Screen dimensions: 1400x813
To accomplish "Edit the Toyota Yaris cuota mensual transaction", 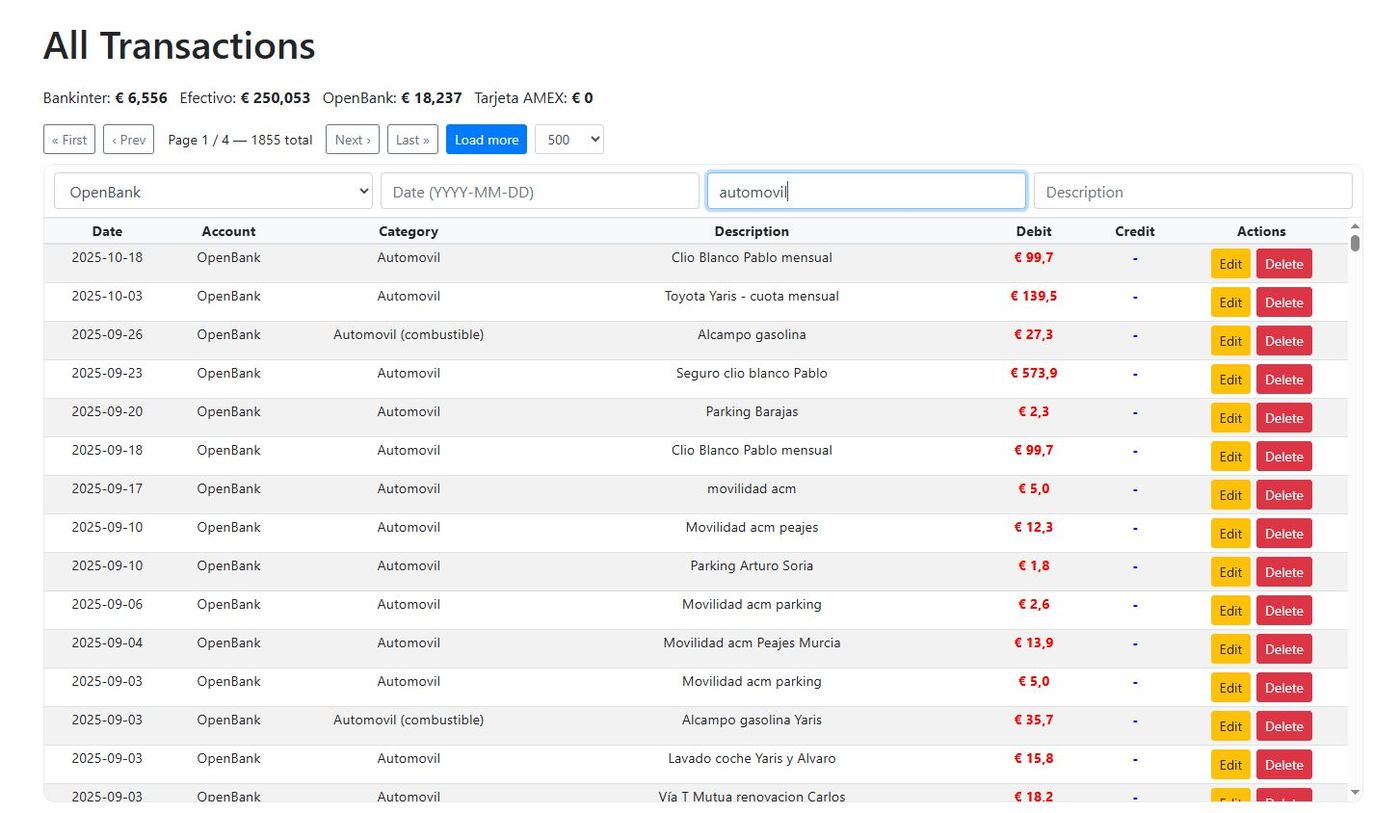I will coord(1230,301).
